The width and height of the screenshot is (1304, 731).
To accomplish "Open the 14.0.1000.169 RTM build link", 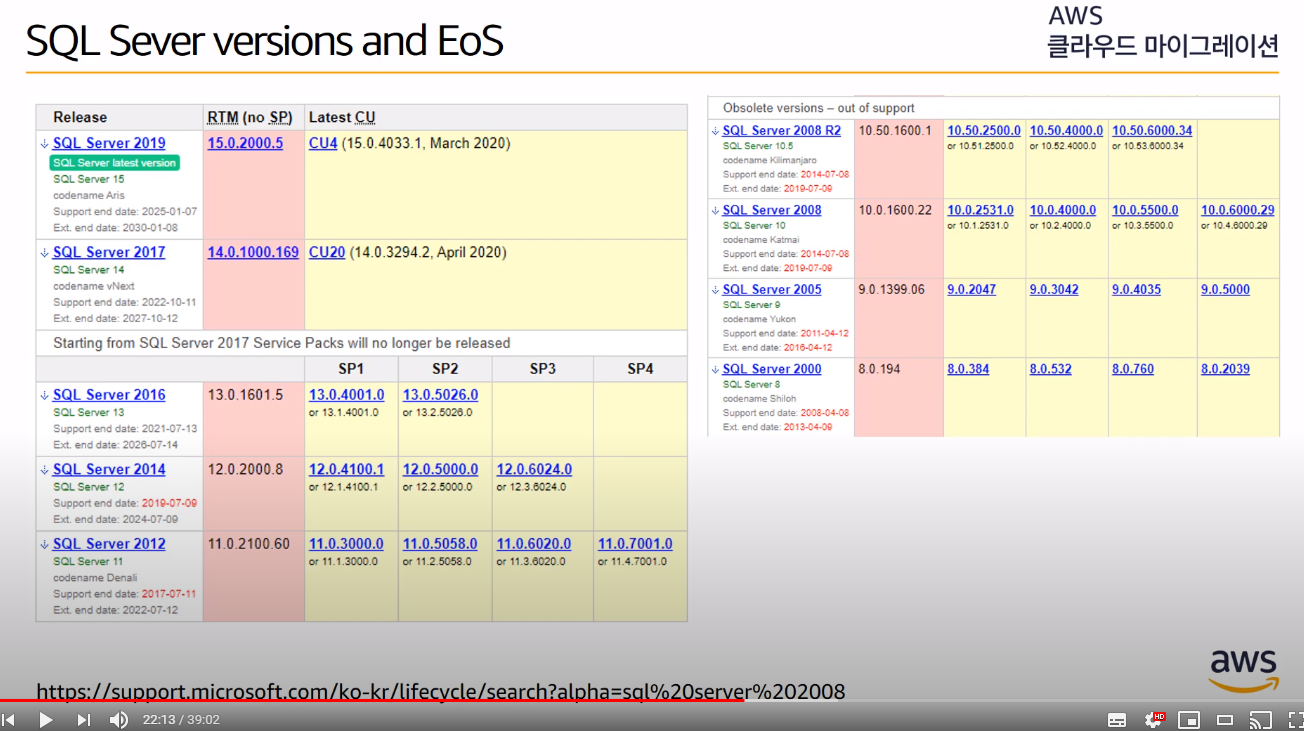I will [x=253, y=252].
